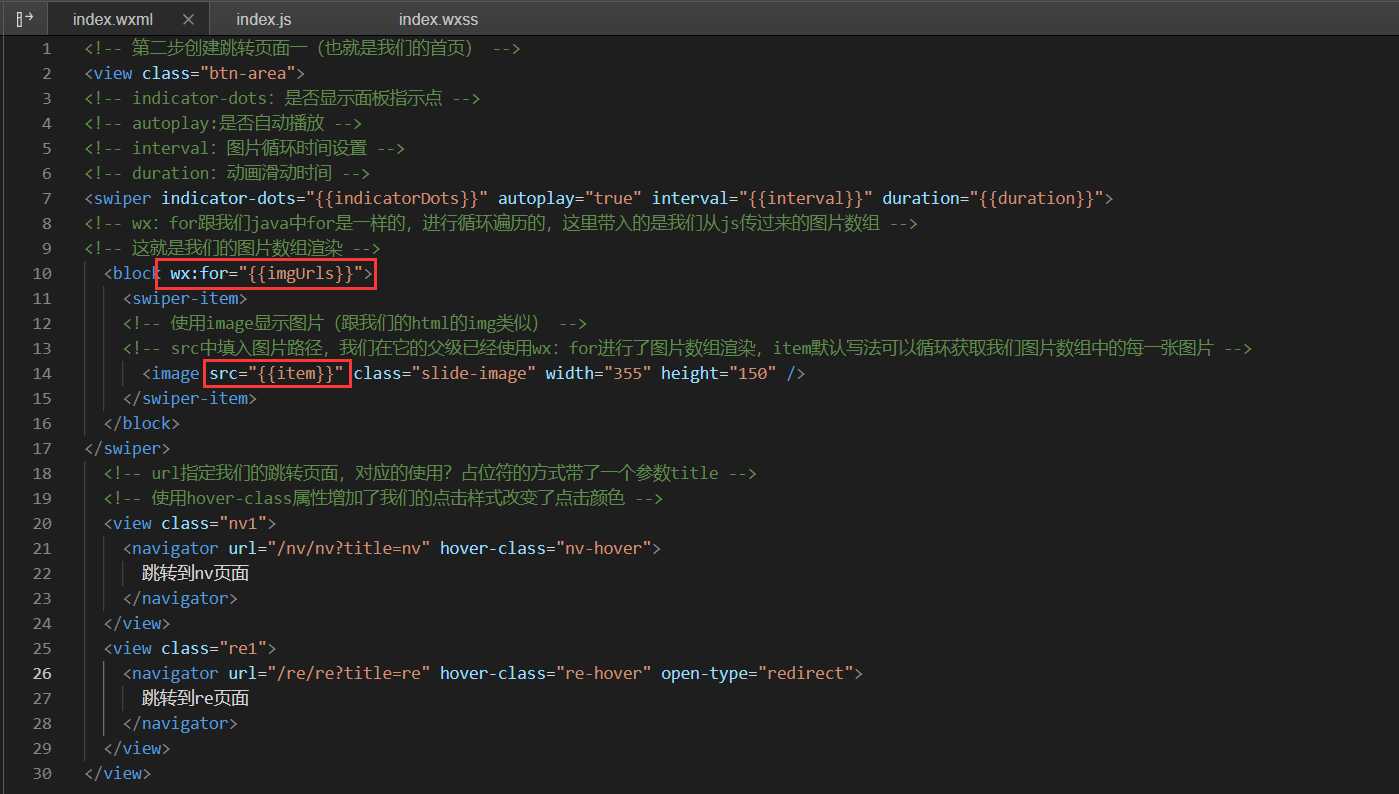Screen dimensions: 1399x794
Task: Click line number 14 in the gutter
Action: click(42, 373)
